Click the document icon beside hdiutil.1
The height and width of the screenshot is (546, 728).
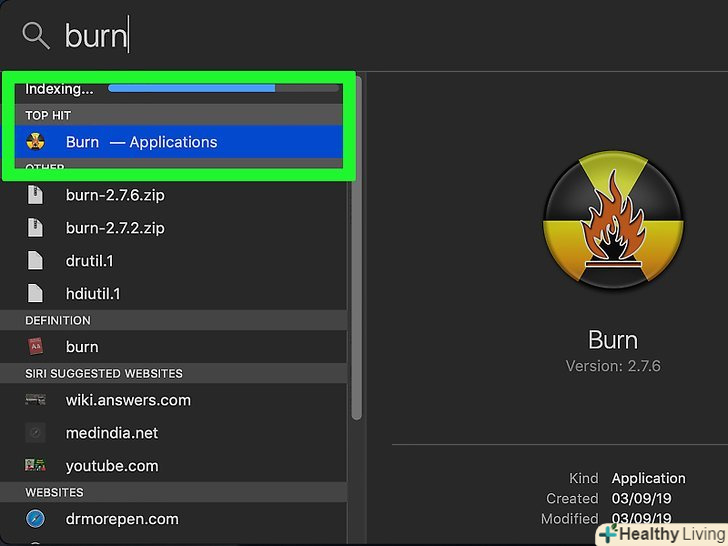(x=35, y=294)
